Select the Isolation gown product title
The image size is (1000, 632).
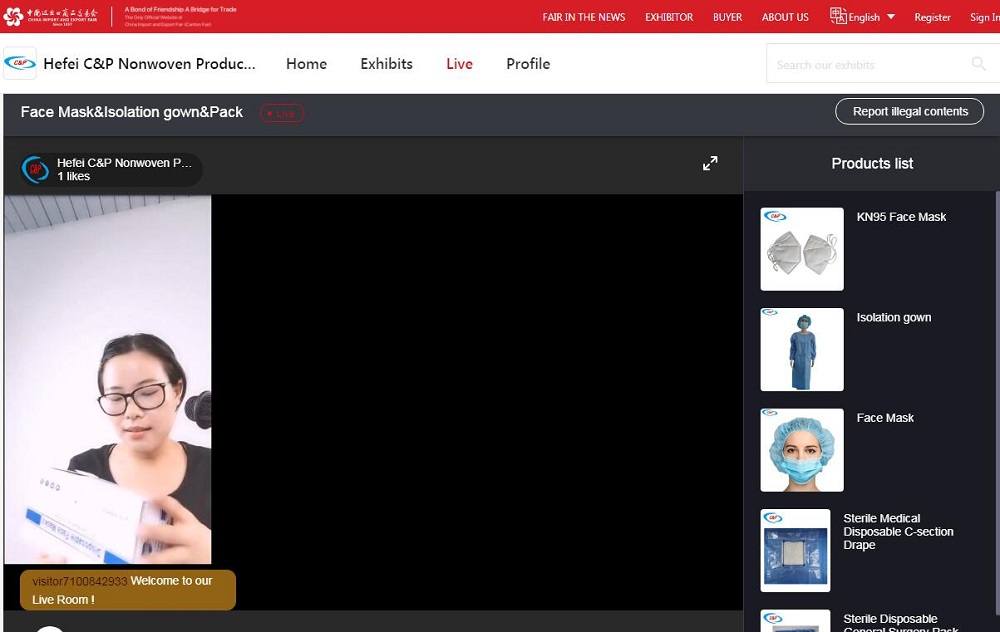point(893,318)
